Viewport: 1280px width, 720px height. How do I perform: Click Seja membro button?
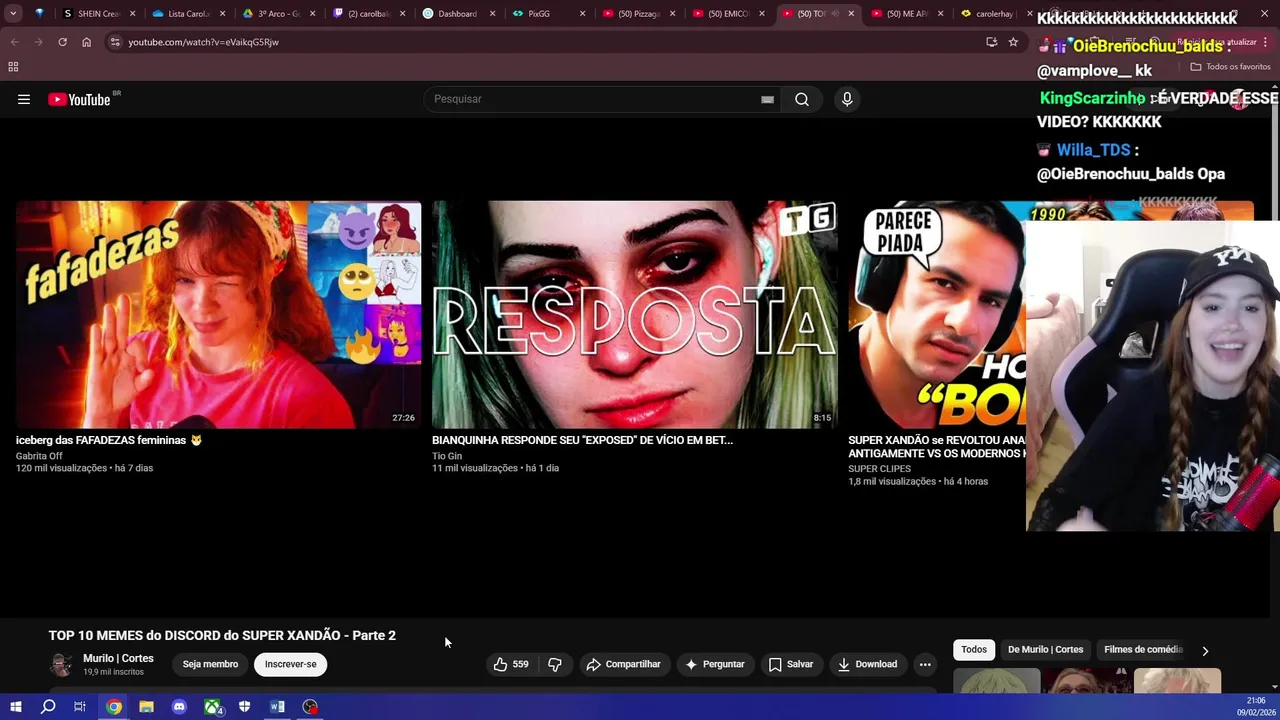pyautogui.click(x=210, y=664)
